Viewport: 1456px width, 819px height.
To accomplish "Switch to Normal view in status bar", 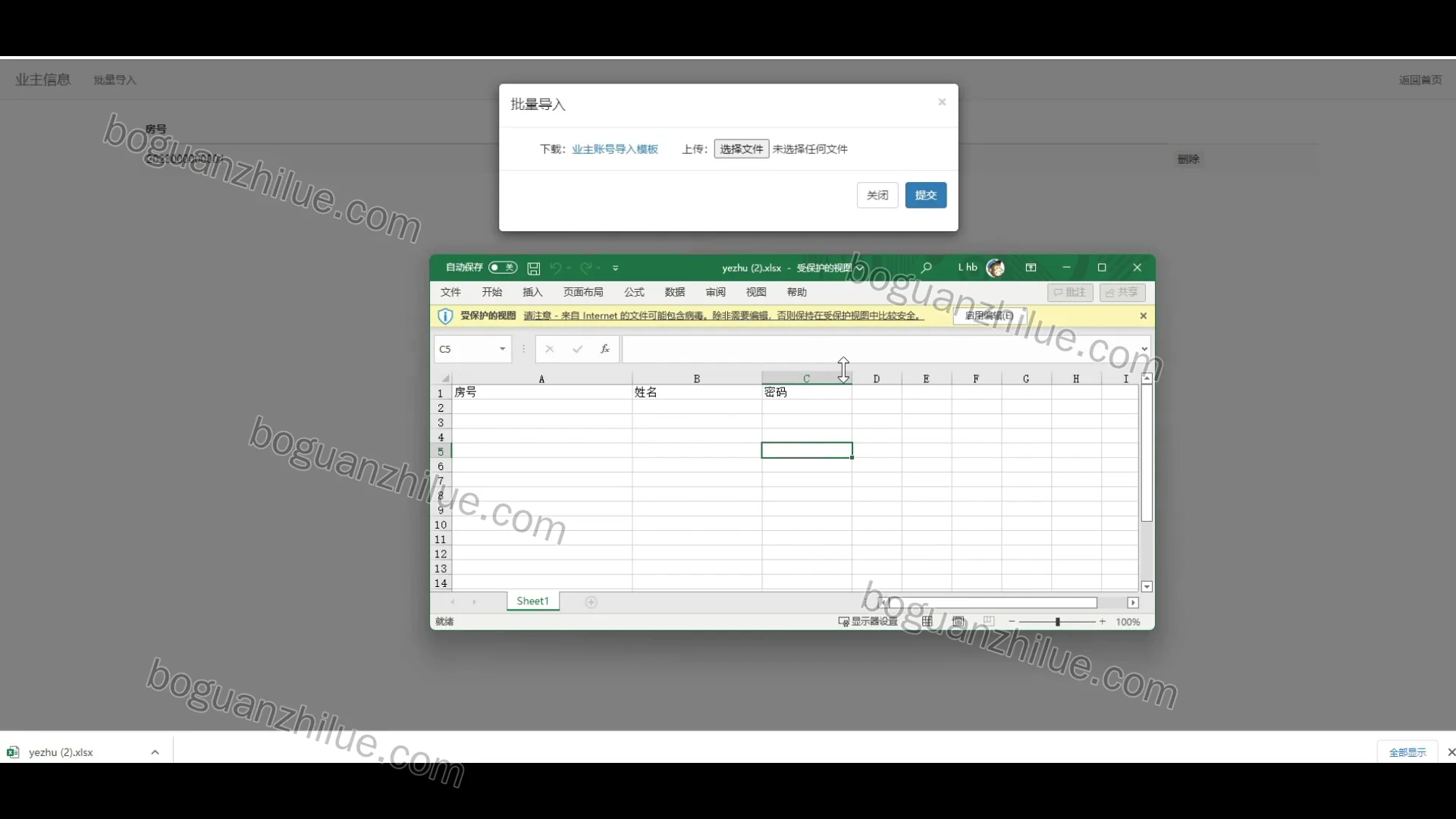I will coord(927,621).
